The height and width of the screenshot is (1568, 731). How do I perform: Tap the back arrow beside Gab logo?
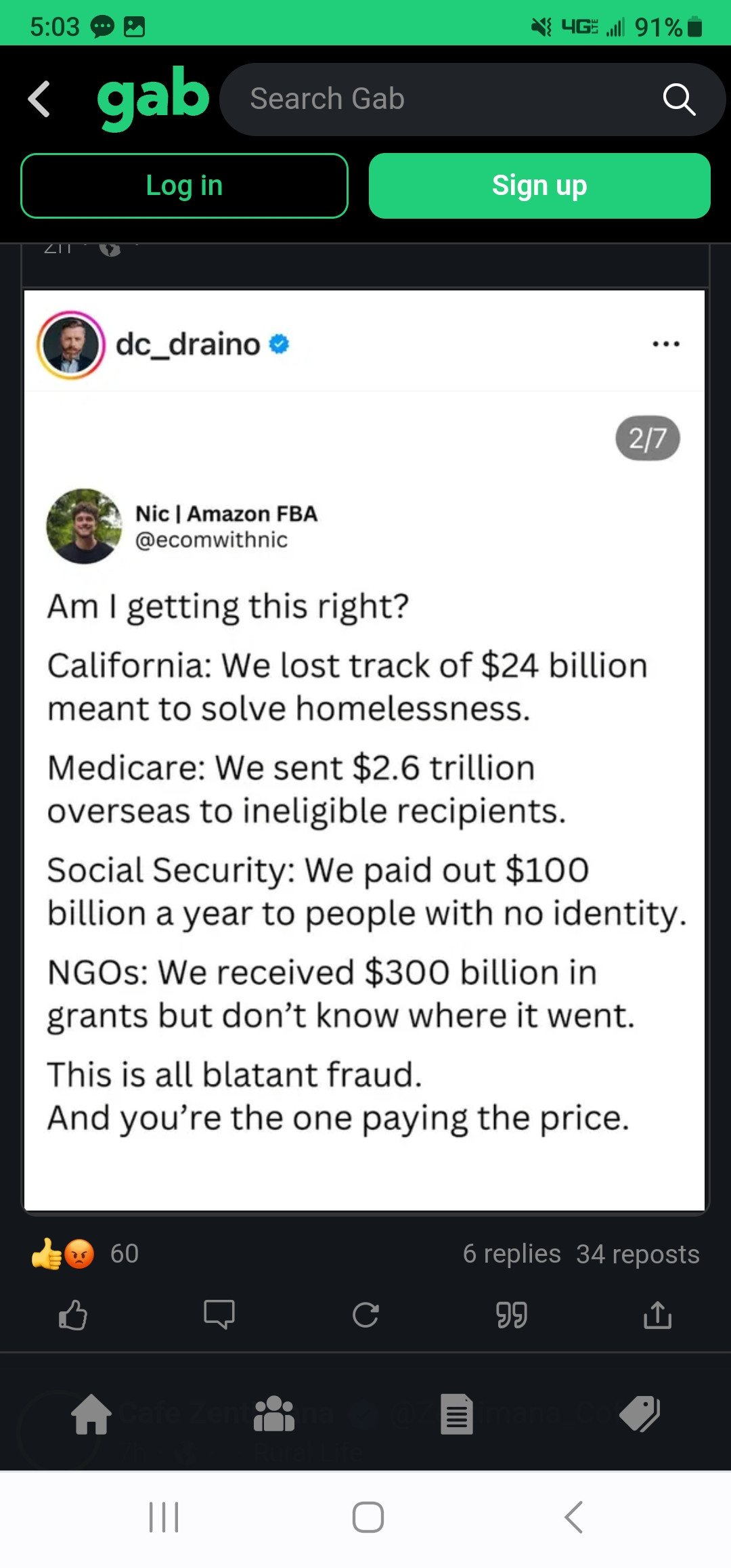[39, 99]
